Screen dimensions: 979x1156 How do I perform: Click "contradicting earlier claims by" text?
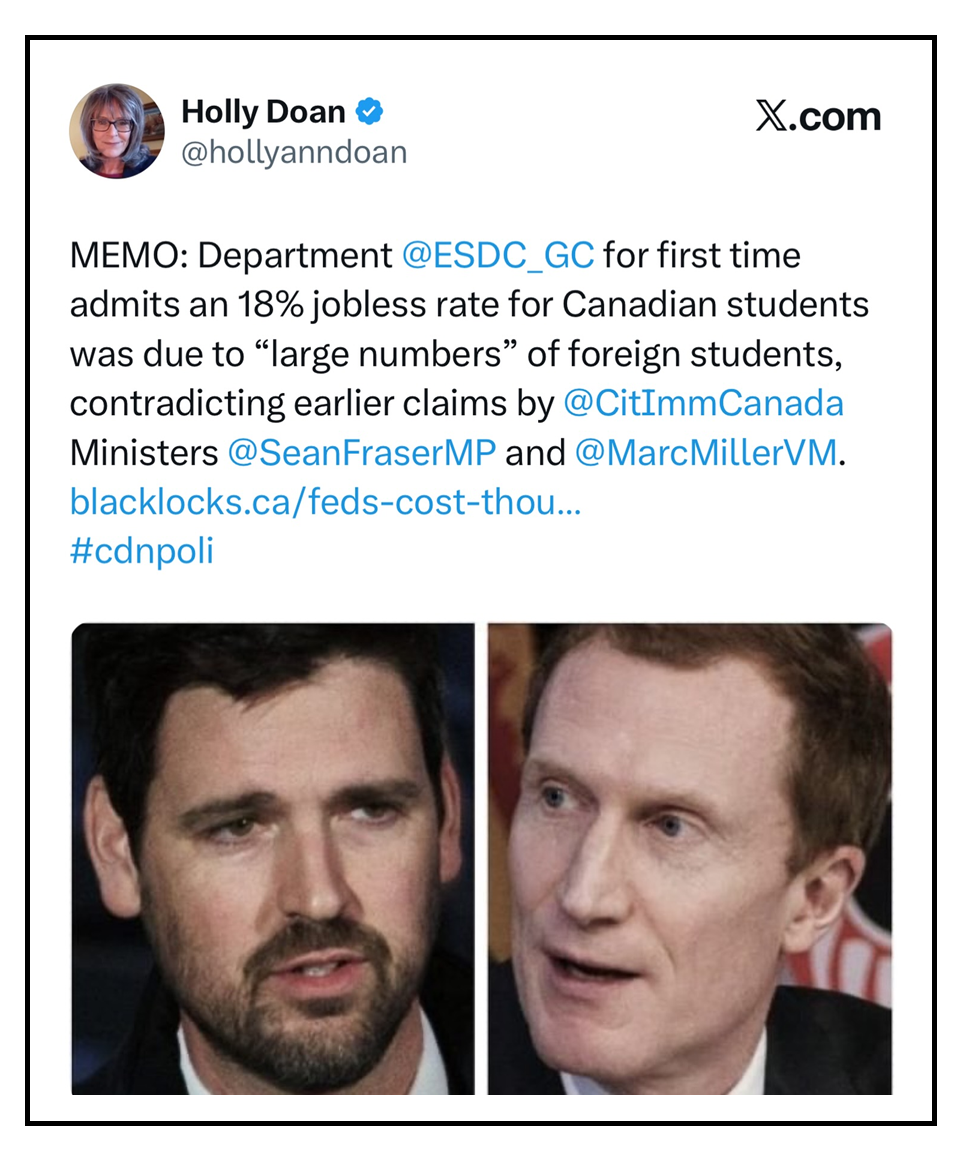pyautogui.click(x=311, y=403)
